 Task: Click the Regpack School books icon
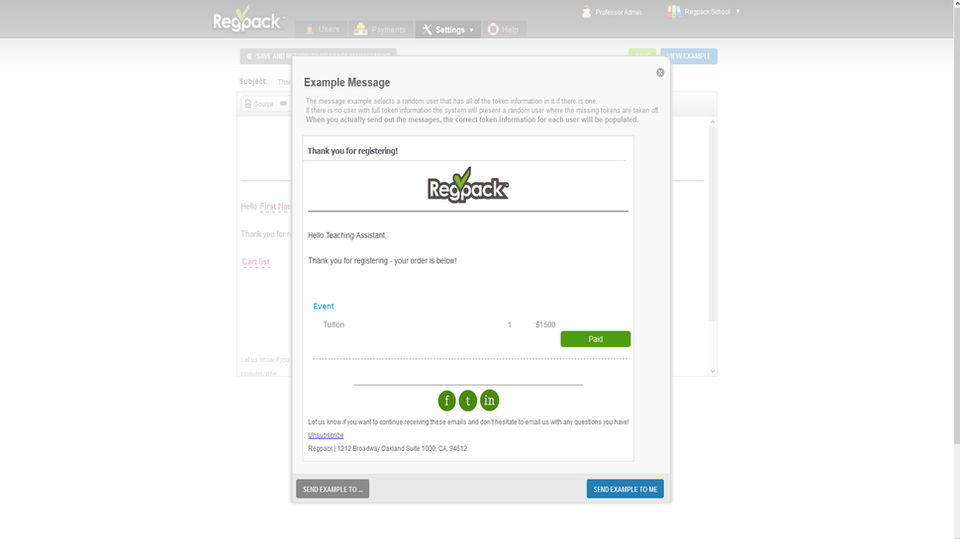[x=674, y=12]
